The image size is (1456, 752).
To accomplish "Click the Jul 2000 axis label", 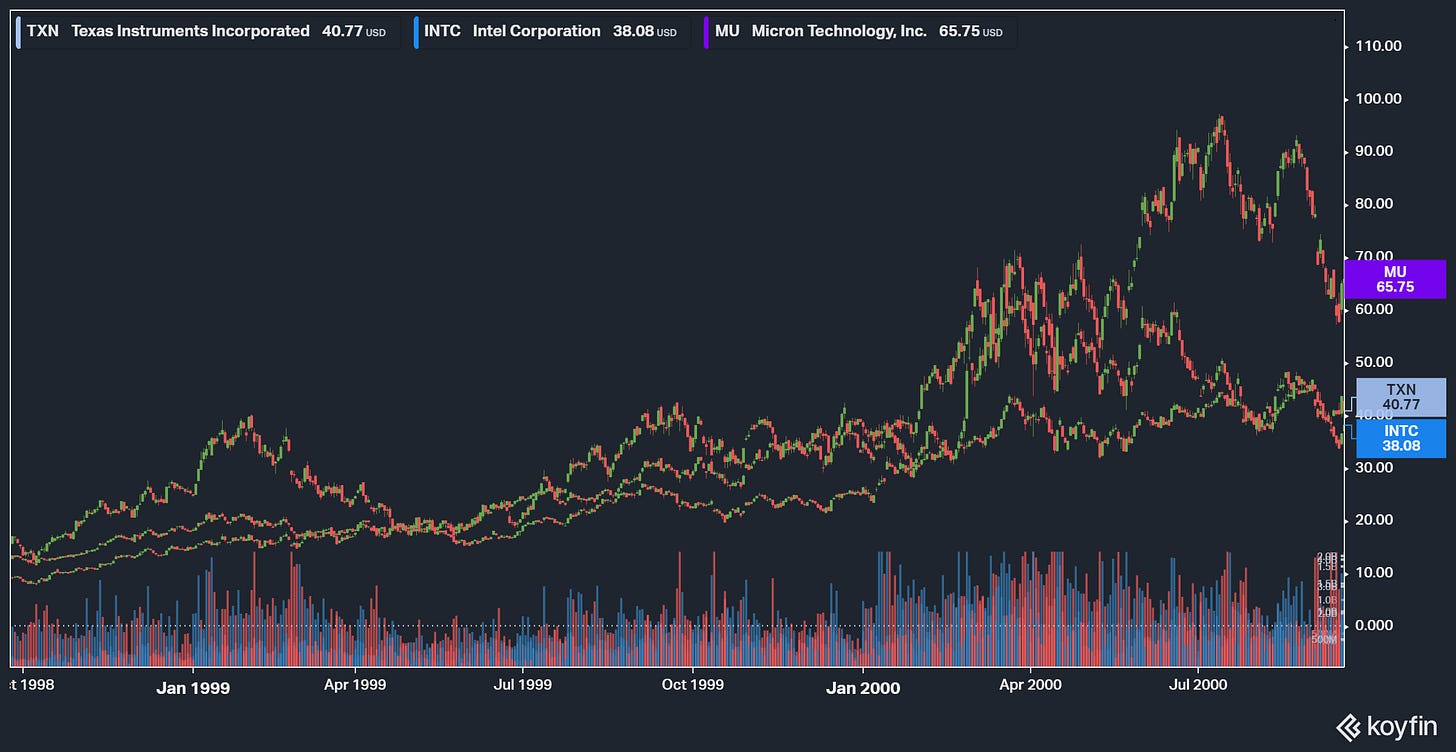I will tap(1198, 685).
